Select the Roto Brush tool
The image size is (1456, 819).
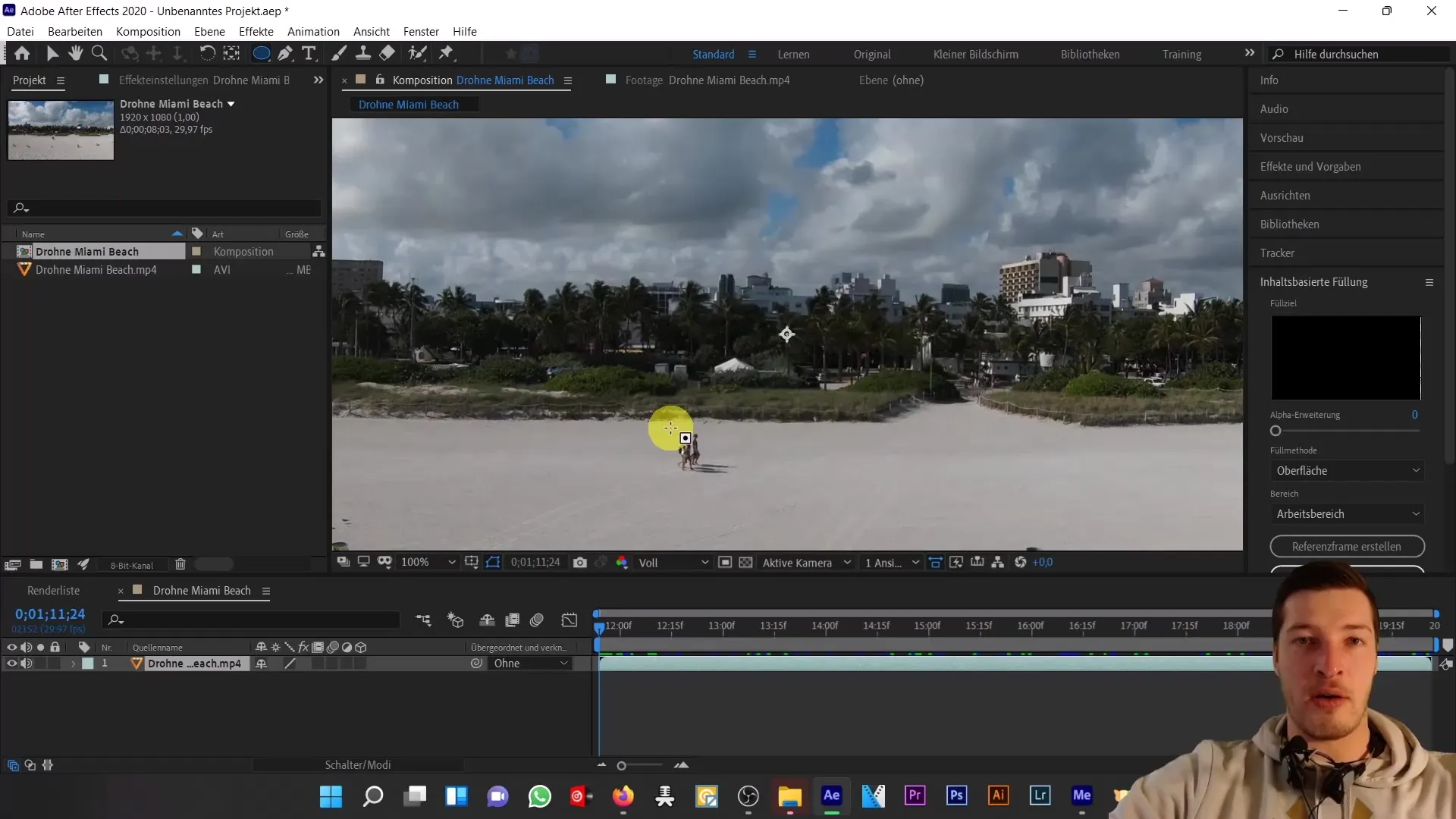click(417, 54)
